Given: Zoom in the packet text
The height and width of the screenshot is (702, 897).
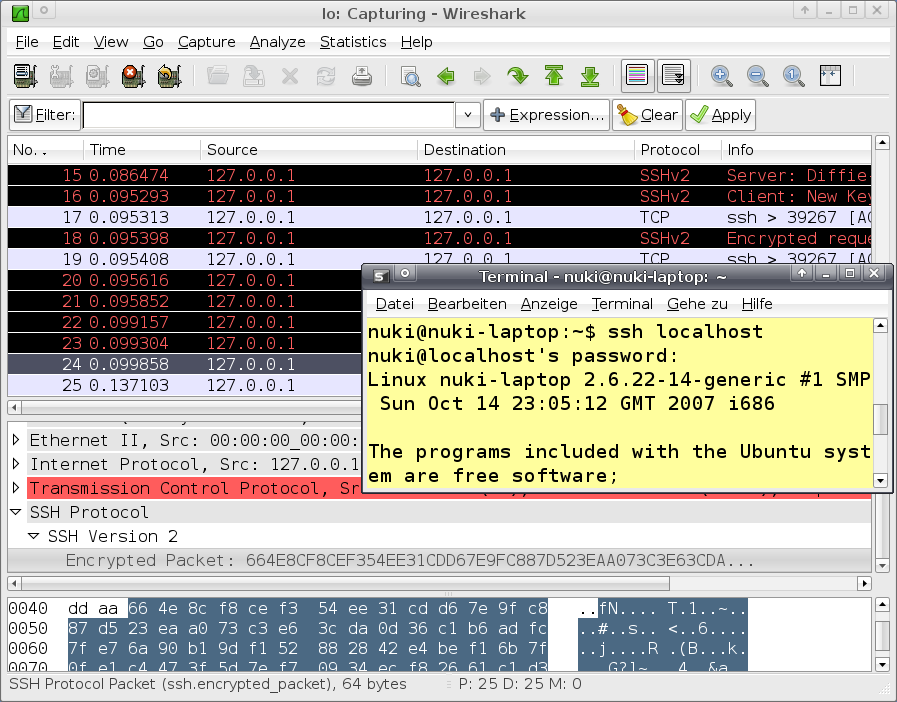Looking at the screenshot, I should point(721,76).
